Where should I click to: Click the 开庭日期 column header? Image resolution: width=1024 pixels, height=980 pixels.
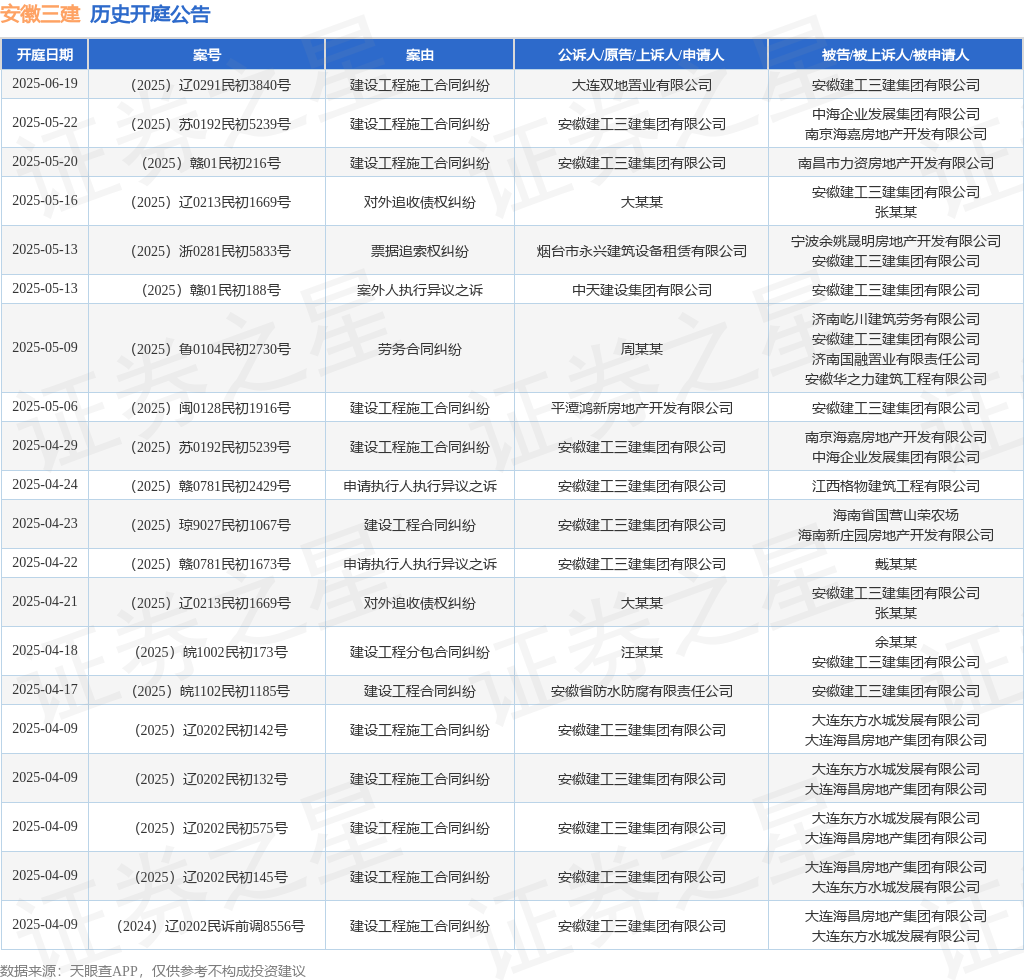click(44, 55)
